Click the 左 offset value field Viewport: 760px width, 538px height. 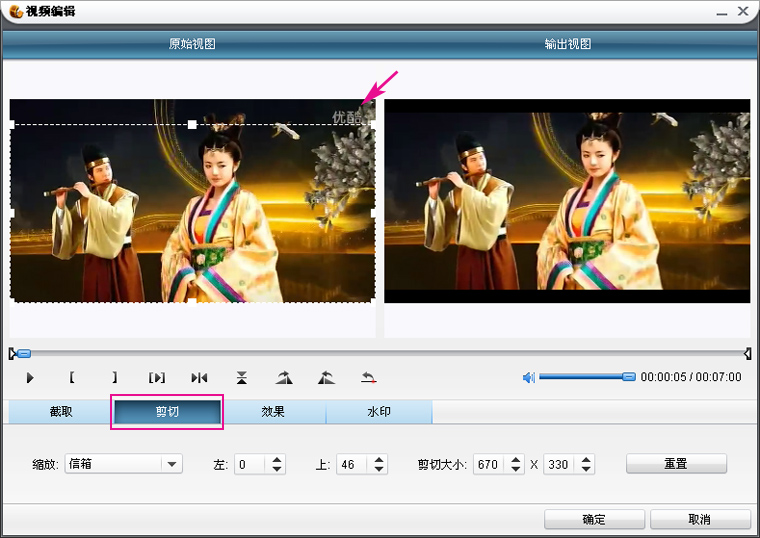[250, 464]
